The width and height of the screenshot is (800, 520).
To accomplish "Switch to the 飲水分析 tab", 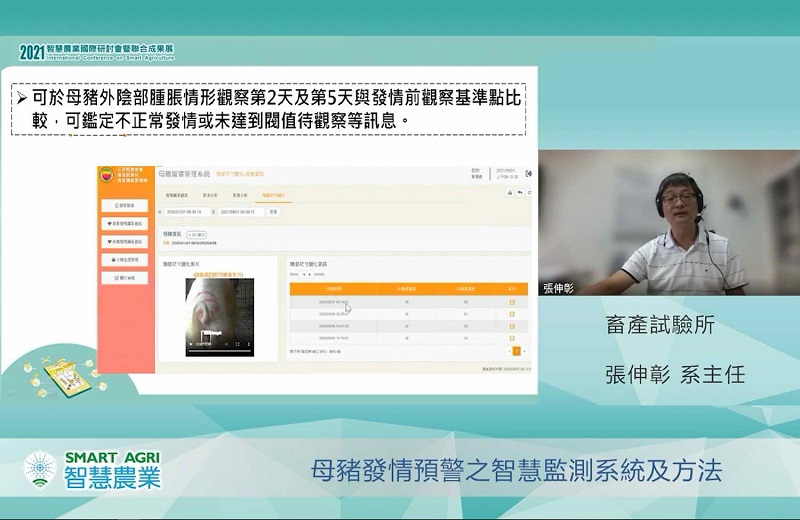I will pyautogui.click(x=210, y=195).
